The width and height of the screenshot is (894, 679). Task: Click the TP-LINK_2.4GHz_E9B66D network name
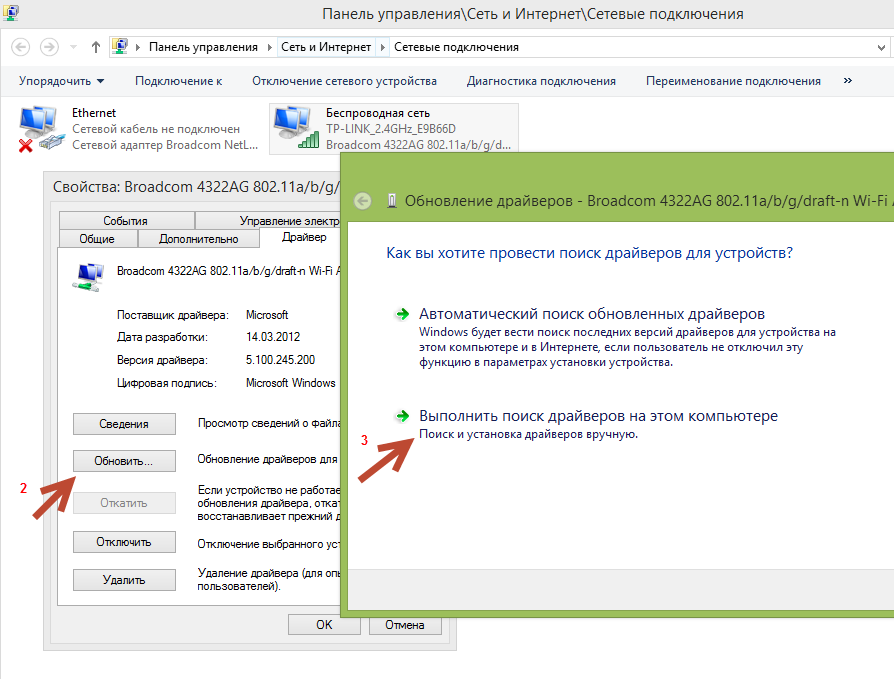(391, 129)
